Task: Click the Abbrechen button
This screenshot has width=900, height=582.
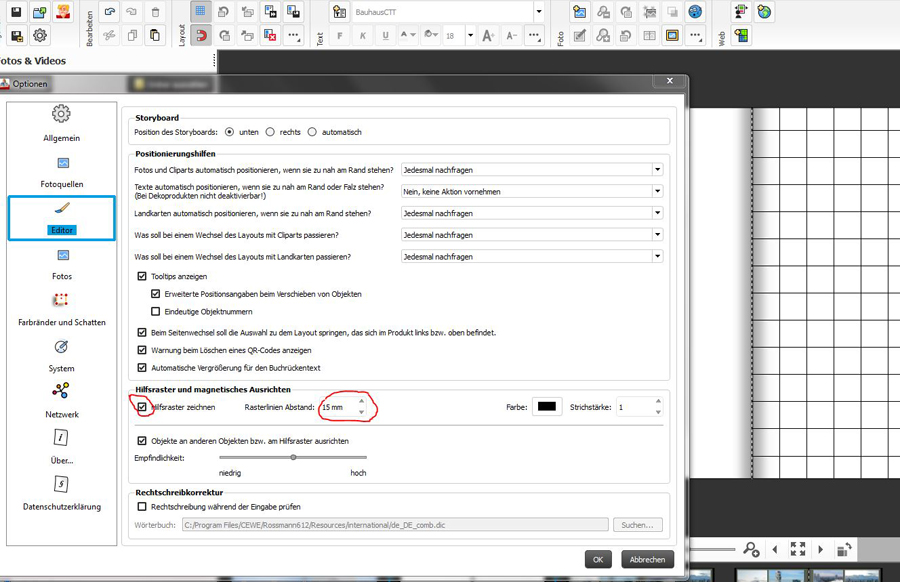Action: 647,559
